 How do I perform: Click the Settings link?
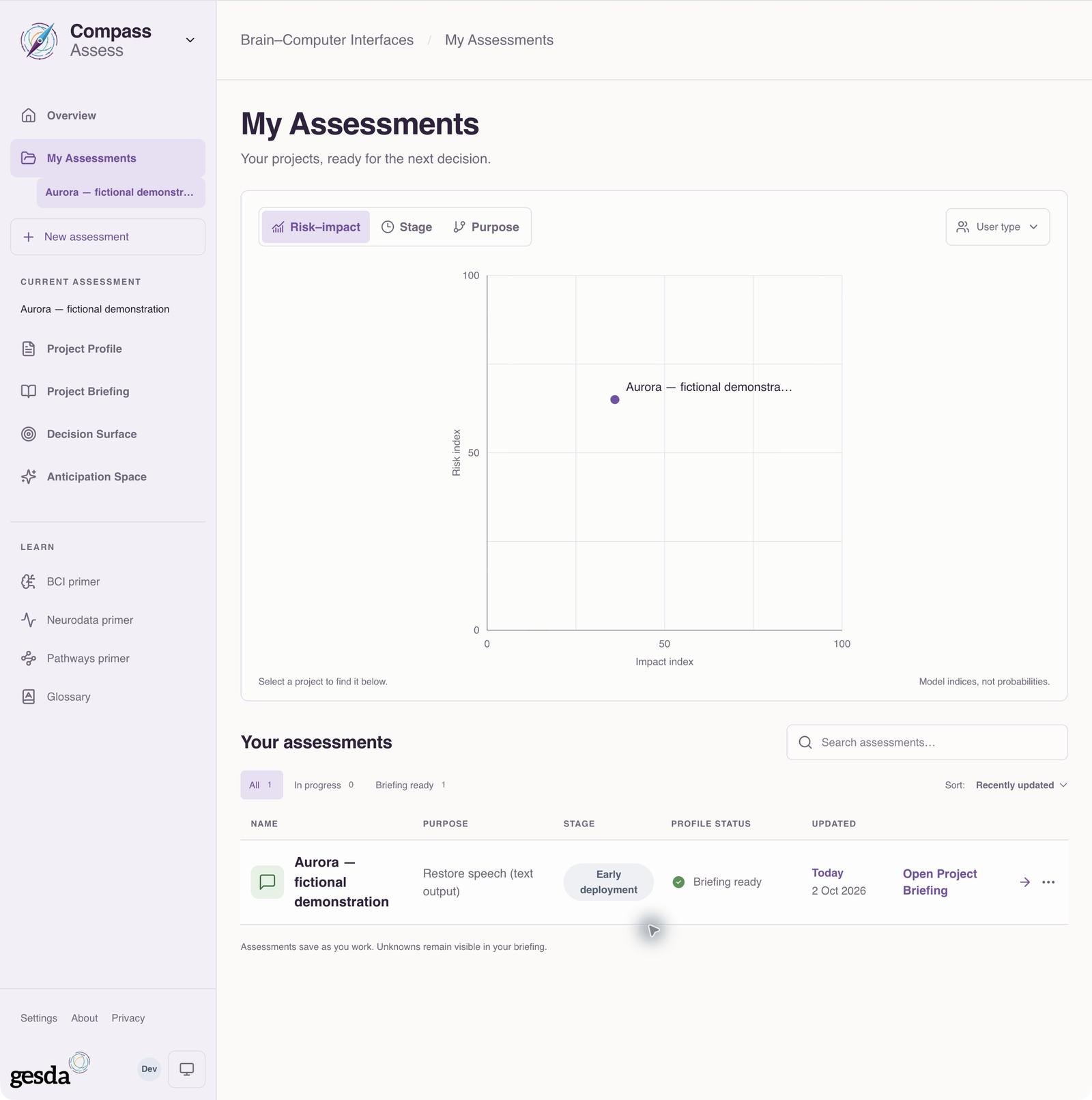(39, 1018)
